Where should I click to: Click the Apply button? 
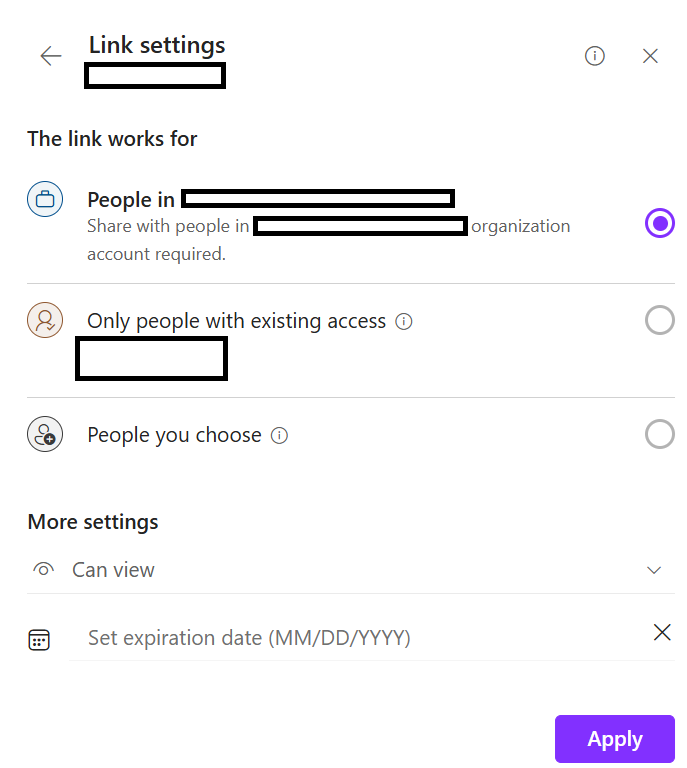coord(615,739)
